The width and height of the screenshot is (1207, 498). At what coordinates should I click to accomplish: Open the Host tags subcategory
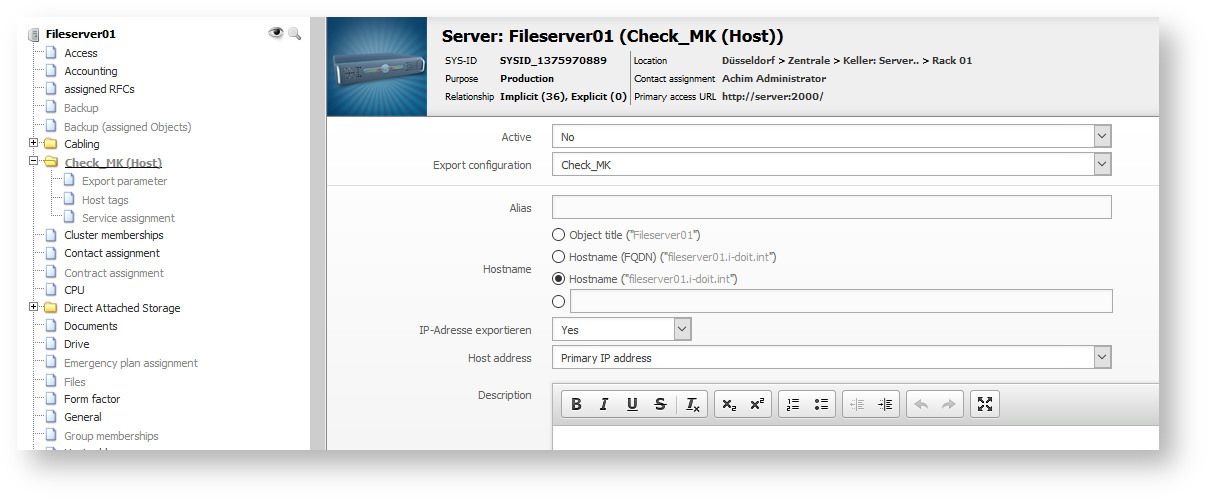click(105, 200)
